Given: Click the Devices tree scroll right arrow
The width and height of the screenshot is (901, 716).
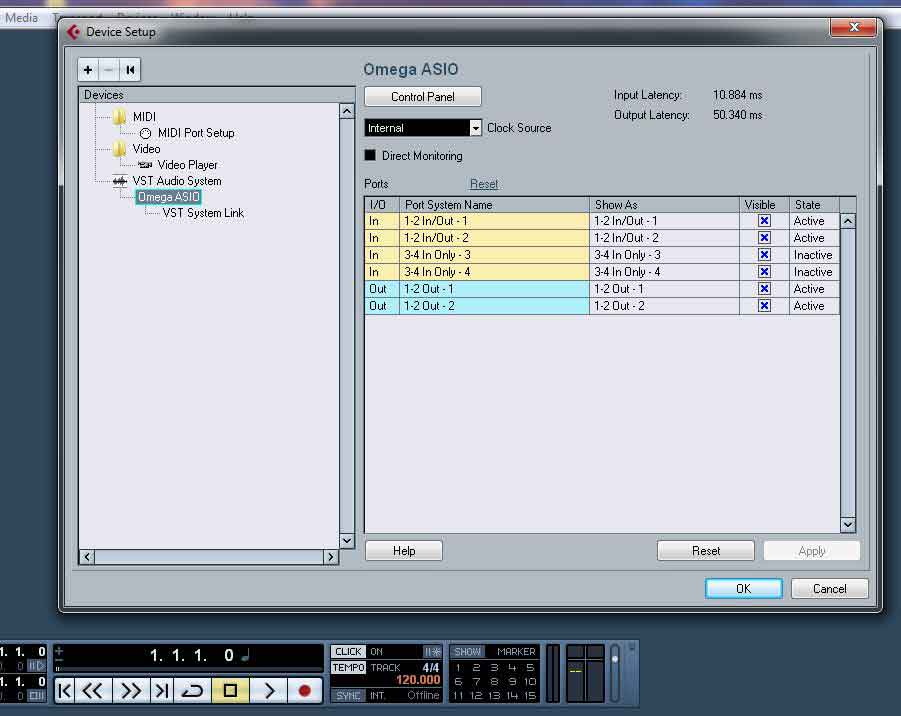Looking at the screenshot, I should [330, 556].
